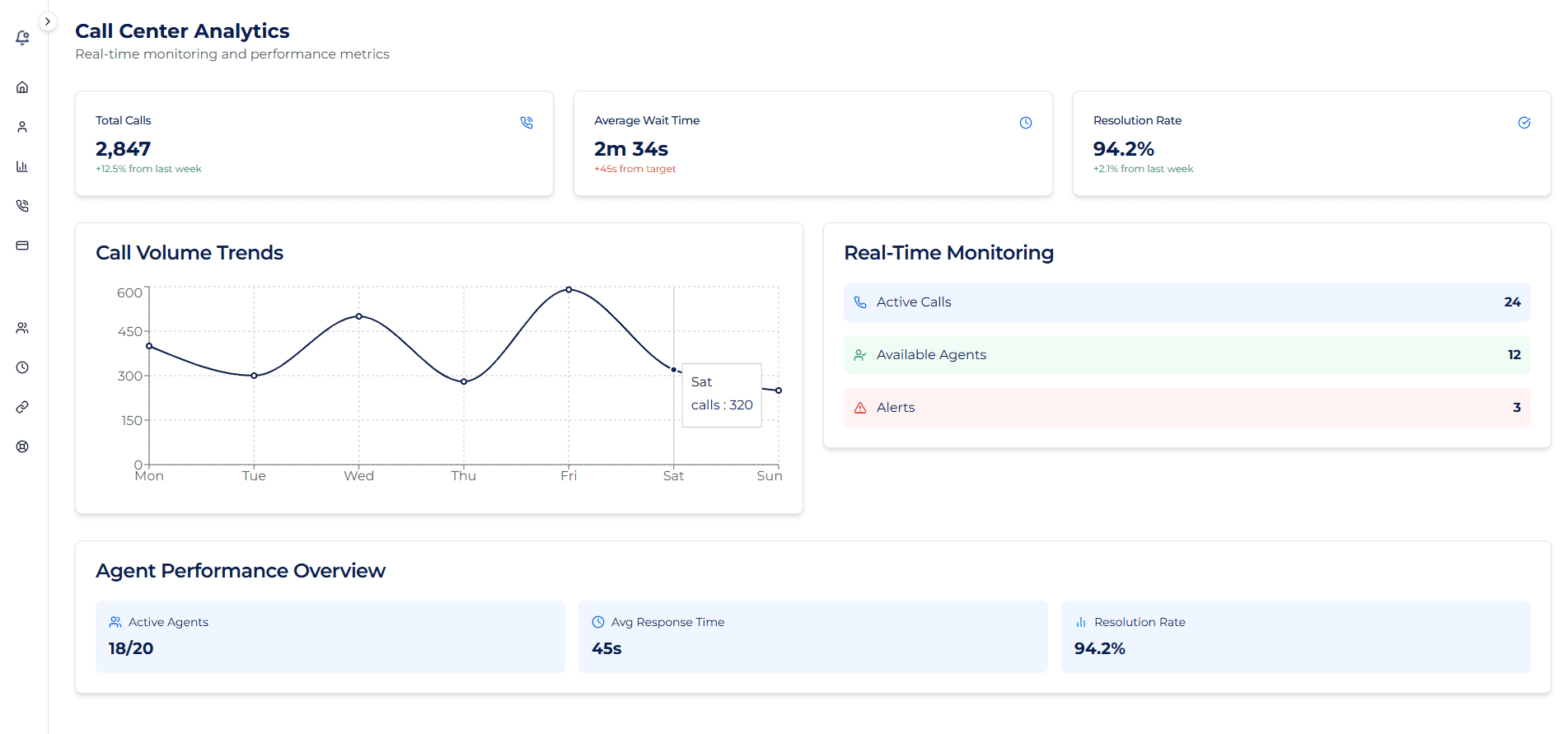Viewport: 1568px width, 734px height.
Task: Click the check icon on top Resolution Rate card
Action: [1524, 123]
